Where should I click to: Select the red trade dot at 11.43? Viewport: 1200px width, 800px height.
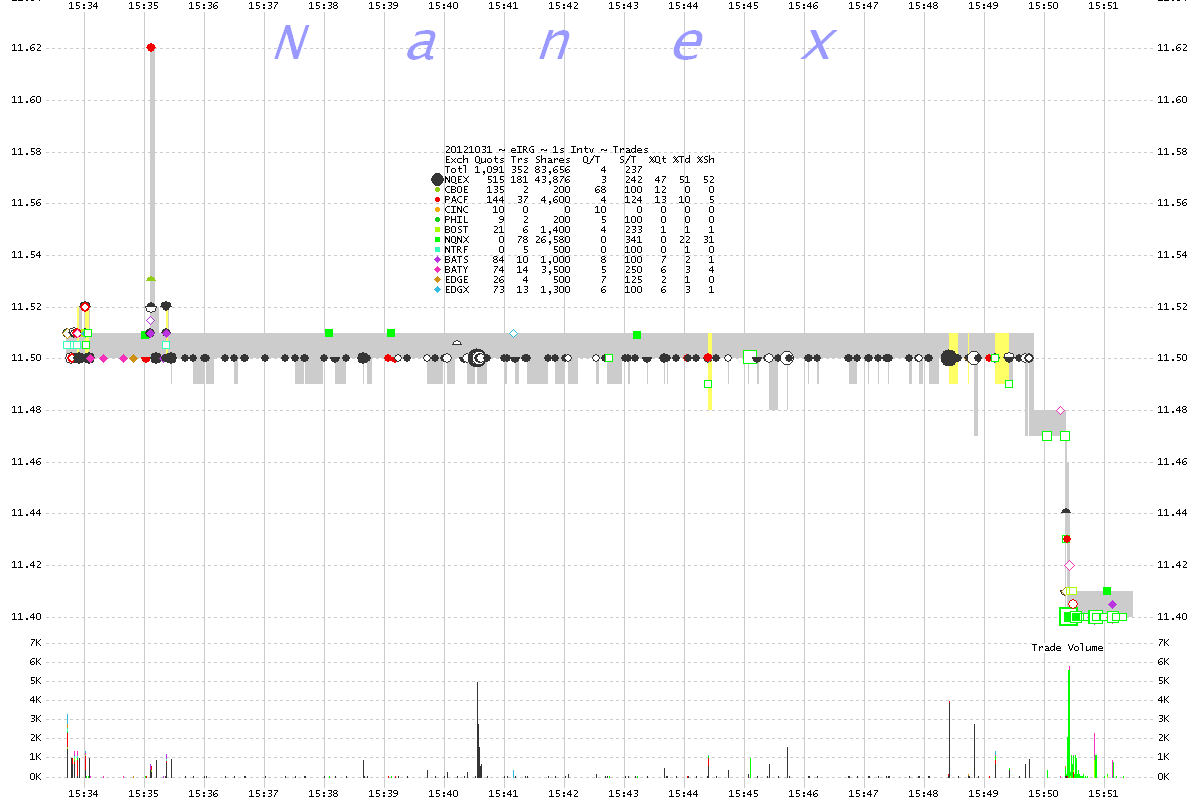(x=1066, y=539)
